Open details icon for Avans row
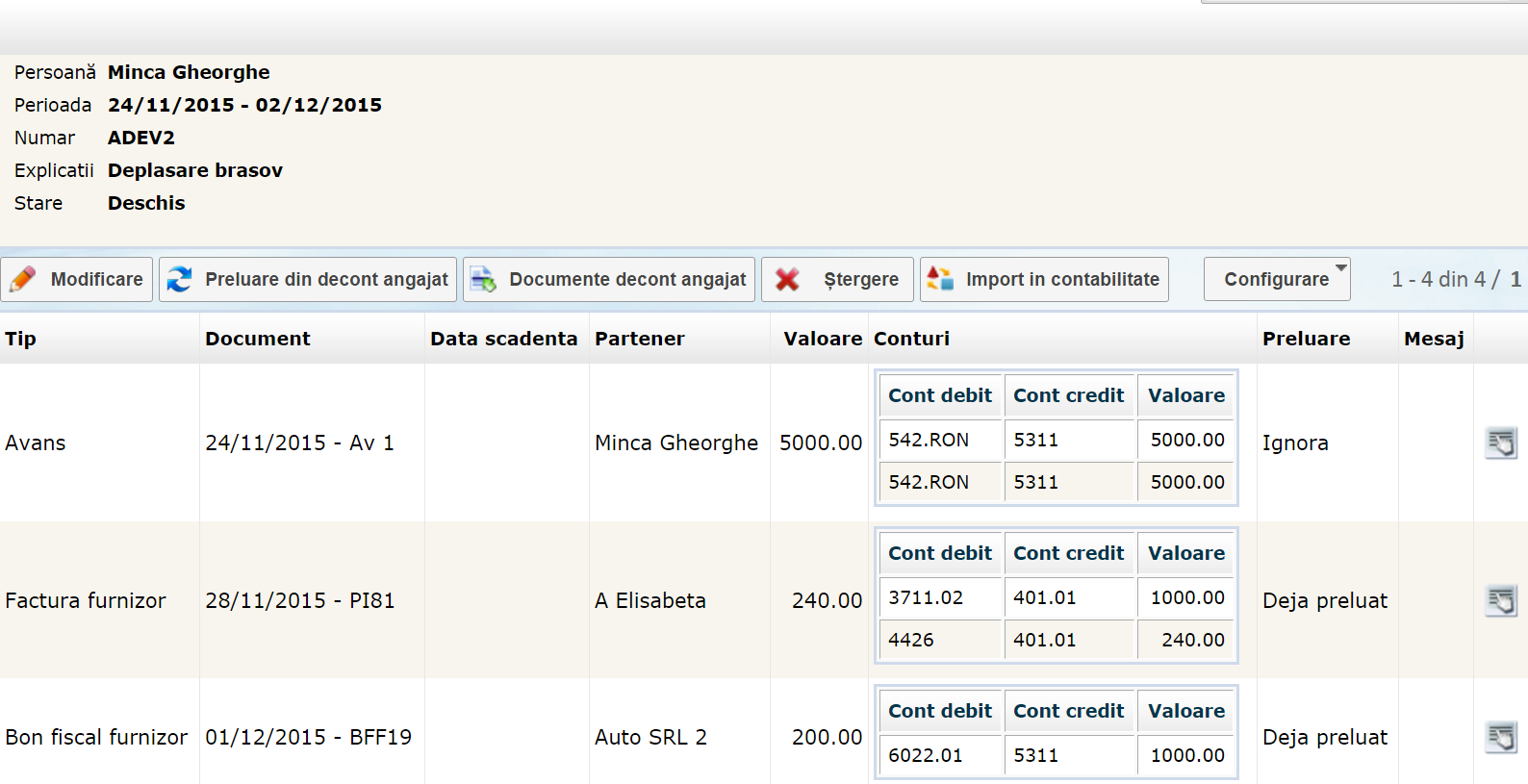This screenshot has width=1528, height=784. point(1500,443)
